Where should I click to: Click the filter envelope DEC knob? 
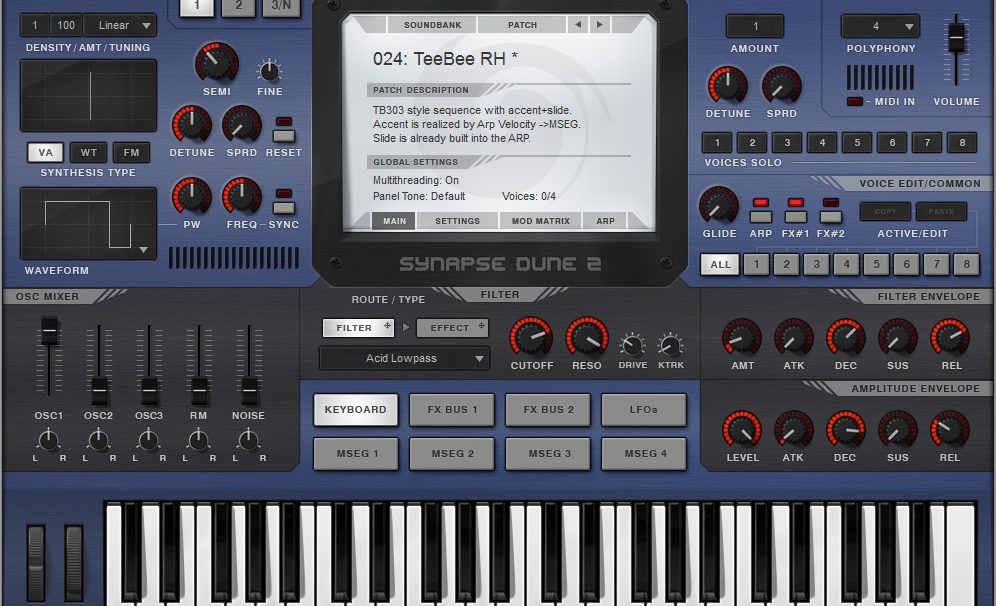[845, 337]
